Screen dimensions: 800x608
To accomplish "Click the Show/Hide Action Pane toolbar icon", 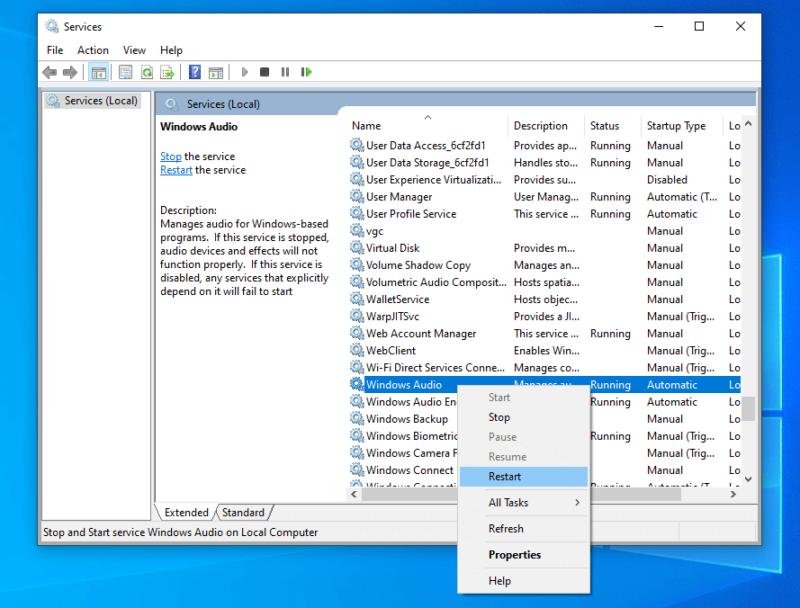I will pos(216,72).
